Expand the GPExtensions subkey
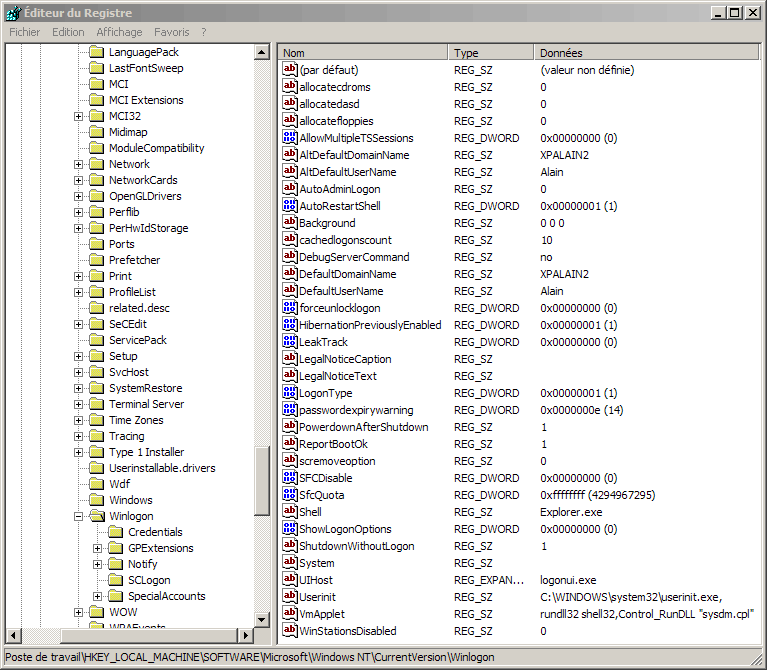The width and height of the screenshot is (767, 670). click(x=97, y=548)
